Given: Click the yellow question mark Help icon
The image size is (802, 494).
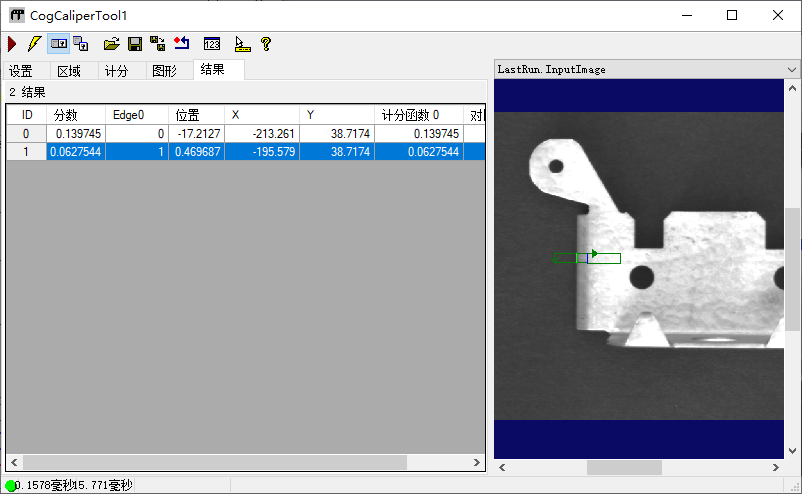Looking at the screenshot, I should pyautogui.click(x=266, y=44).
